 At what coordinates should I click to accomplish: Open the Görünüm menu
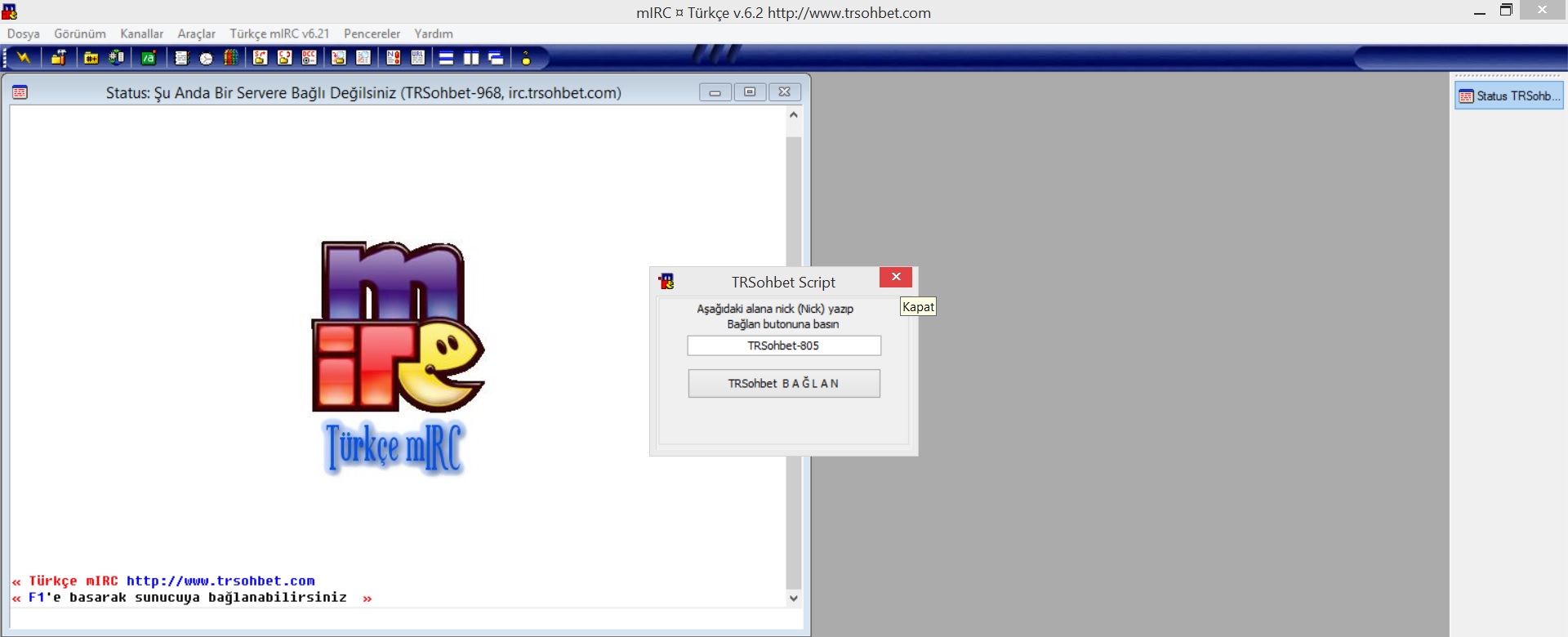[80, 33]
